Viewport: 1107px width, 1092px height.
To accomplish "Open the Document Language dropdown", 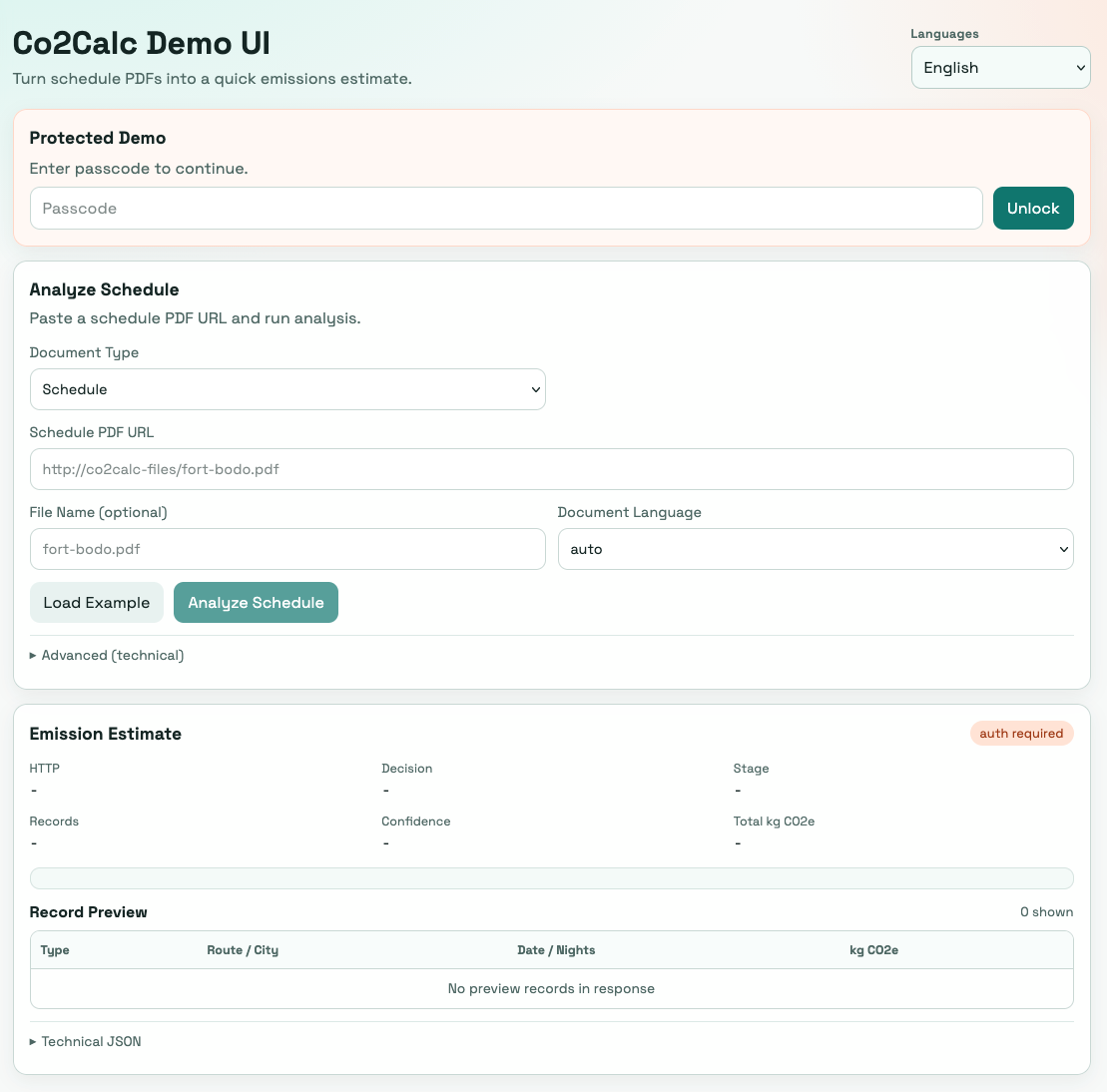I will (x=815, y=549).
